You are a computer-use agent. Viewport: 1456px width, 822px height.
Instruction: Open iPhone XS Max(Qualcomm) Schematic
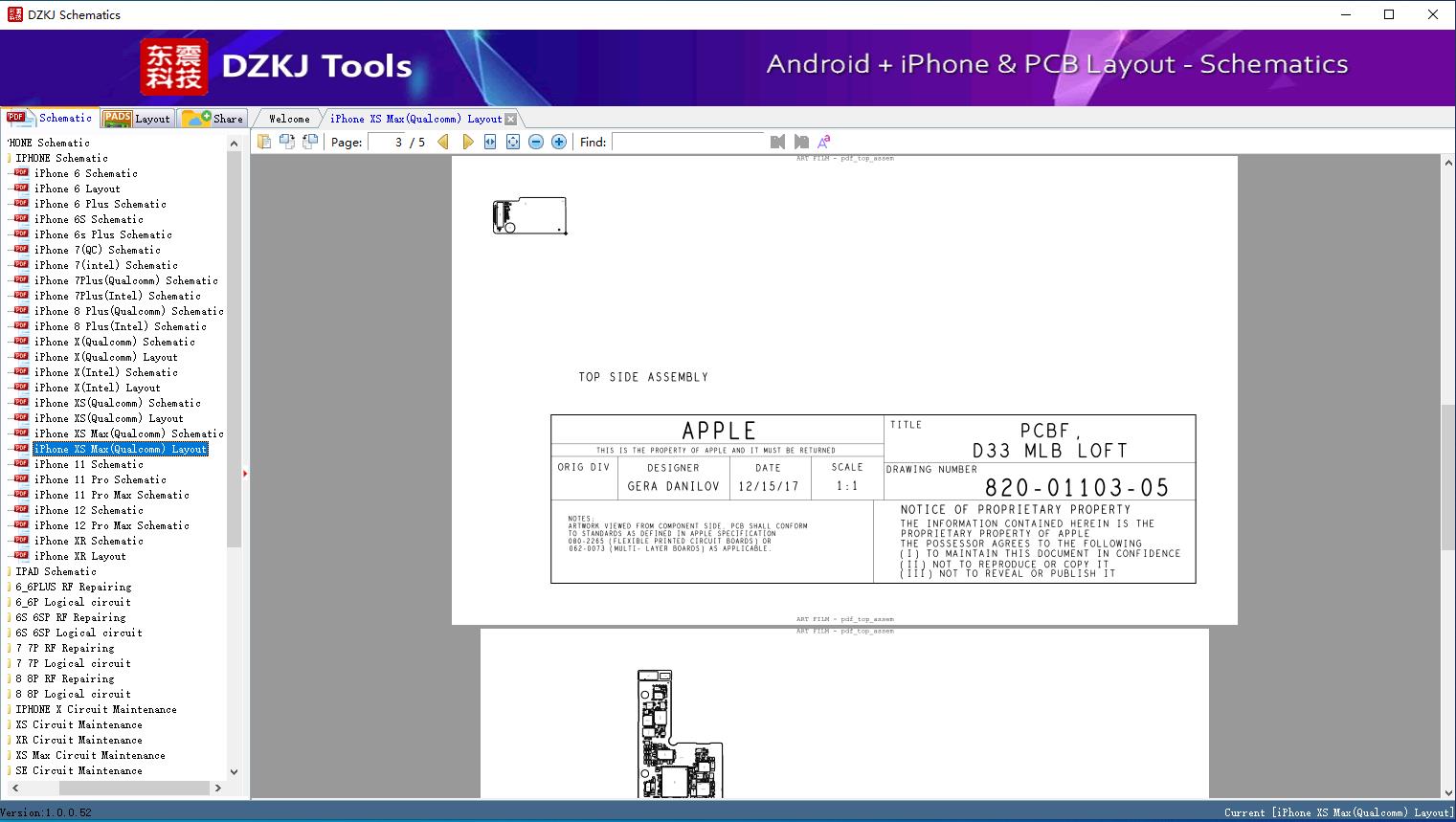pos(129,433)
